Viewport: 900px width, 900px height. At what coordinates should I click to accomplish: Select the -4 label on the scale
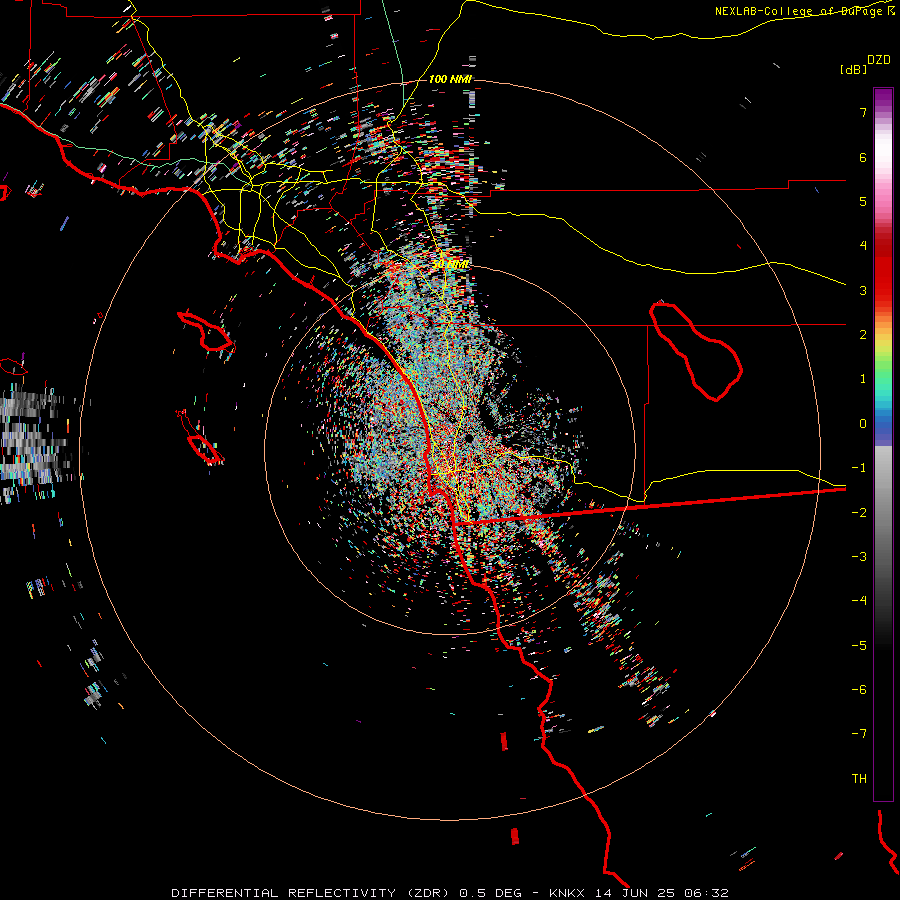pyautogui.click(x=859, y=601)
